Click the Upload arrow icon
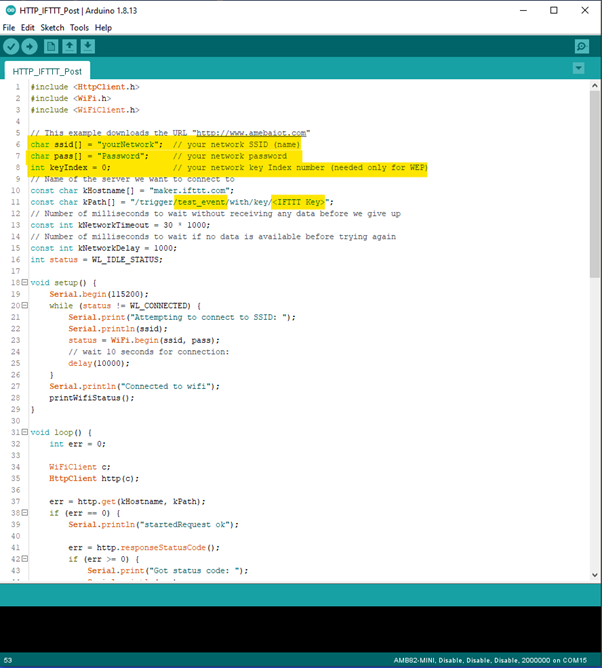Viewport: 602px width, 668px height. coord(30,46)
